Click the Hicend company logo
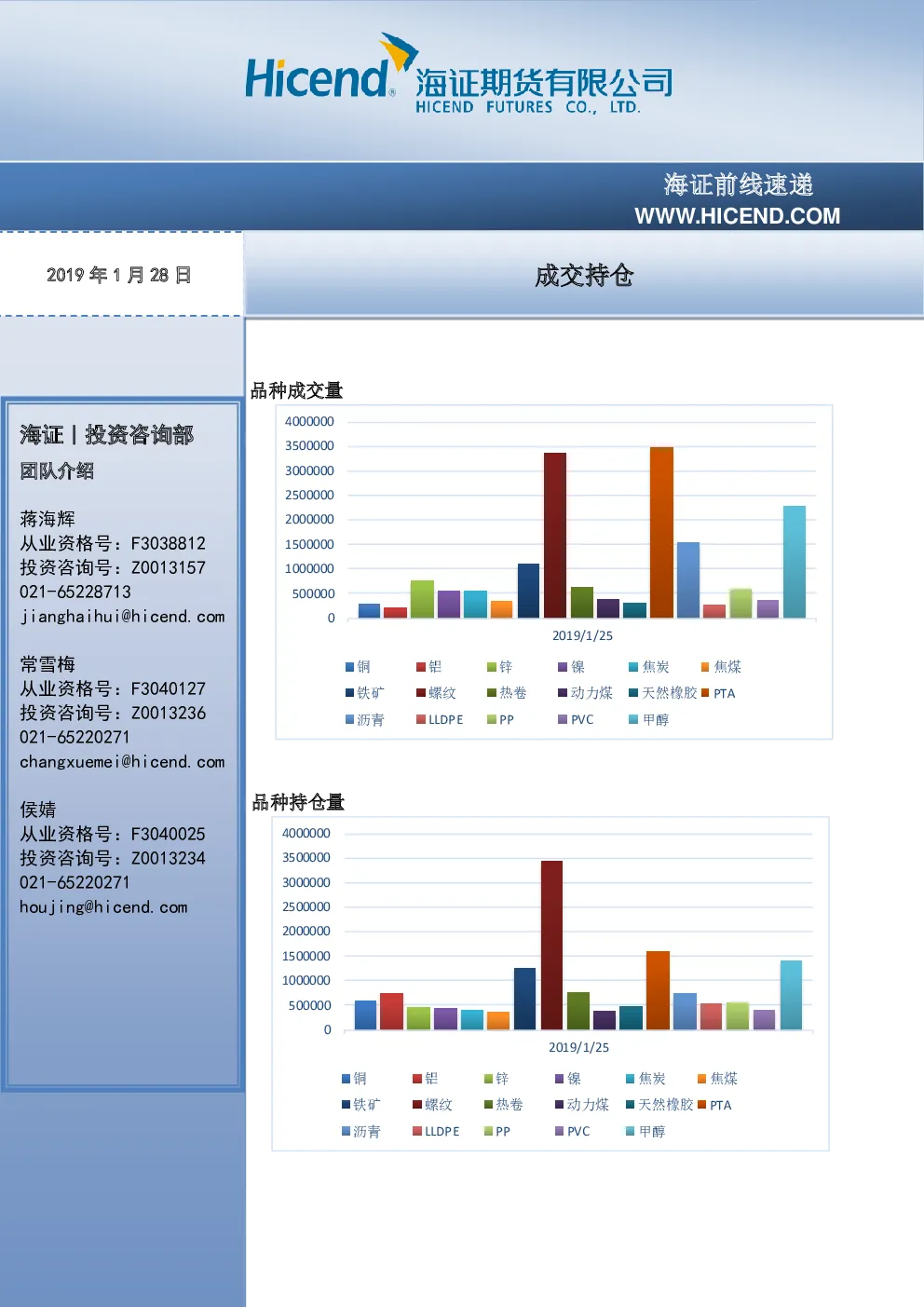This screenshot has width=924, height=1307. coord(458,74)
